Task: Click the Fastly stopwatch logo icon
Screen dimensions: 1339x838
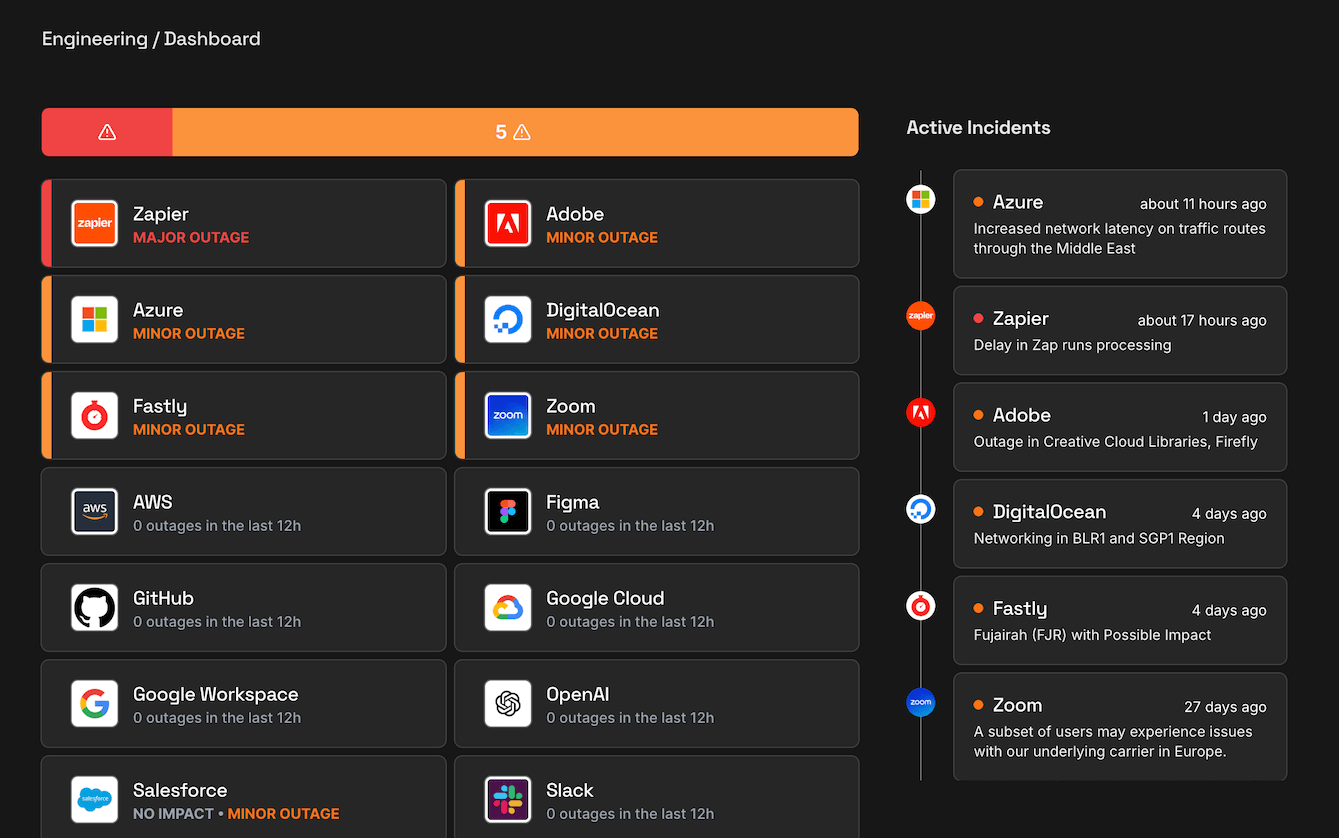Action: tap(94, 415)
